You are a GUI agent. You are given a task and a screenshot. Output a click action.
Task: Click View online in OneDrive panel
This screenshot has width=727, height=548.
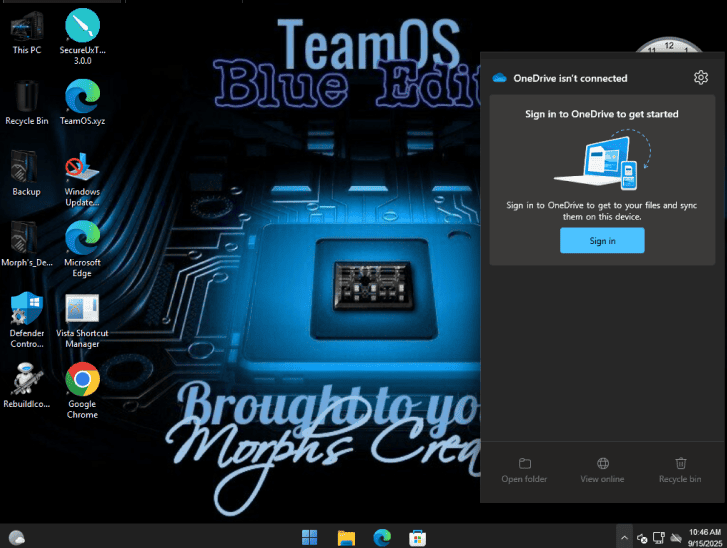pos(602,471)
